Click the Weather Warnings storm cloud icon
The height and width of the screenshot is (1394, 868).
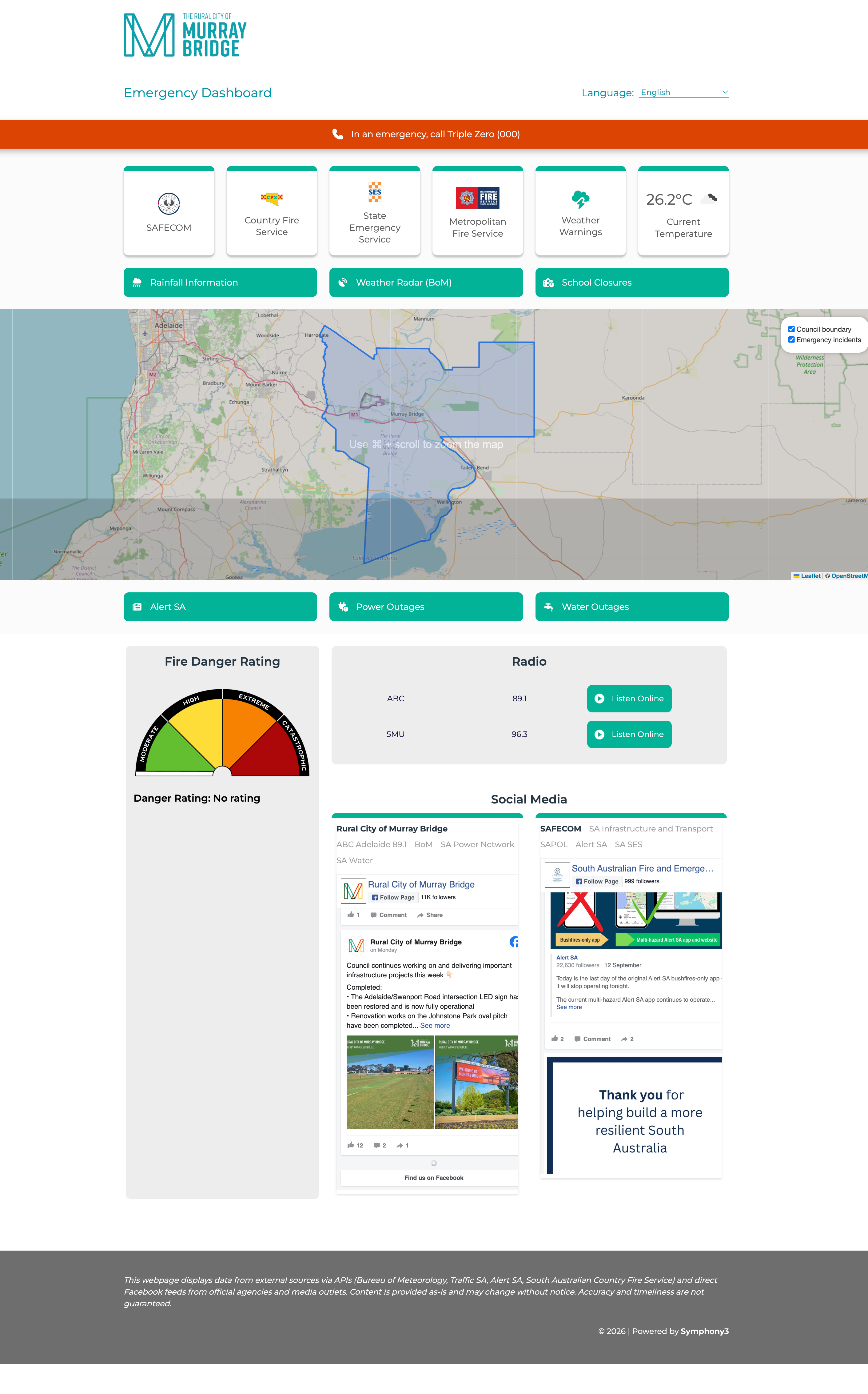click(580, 199)
